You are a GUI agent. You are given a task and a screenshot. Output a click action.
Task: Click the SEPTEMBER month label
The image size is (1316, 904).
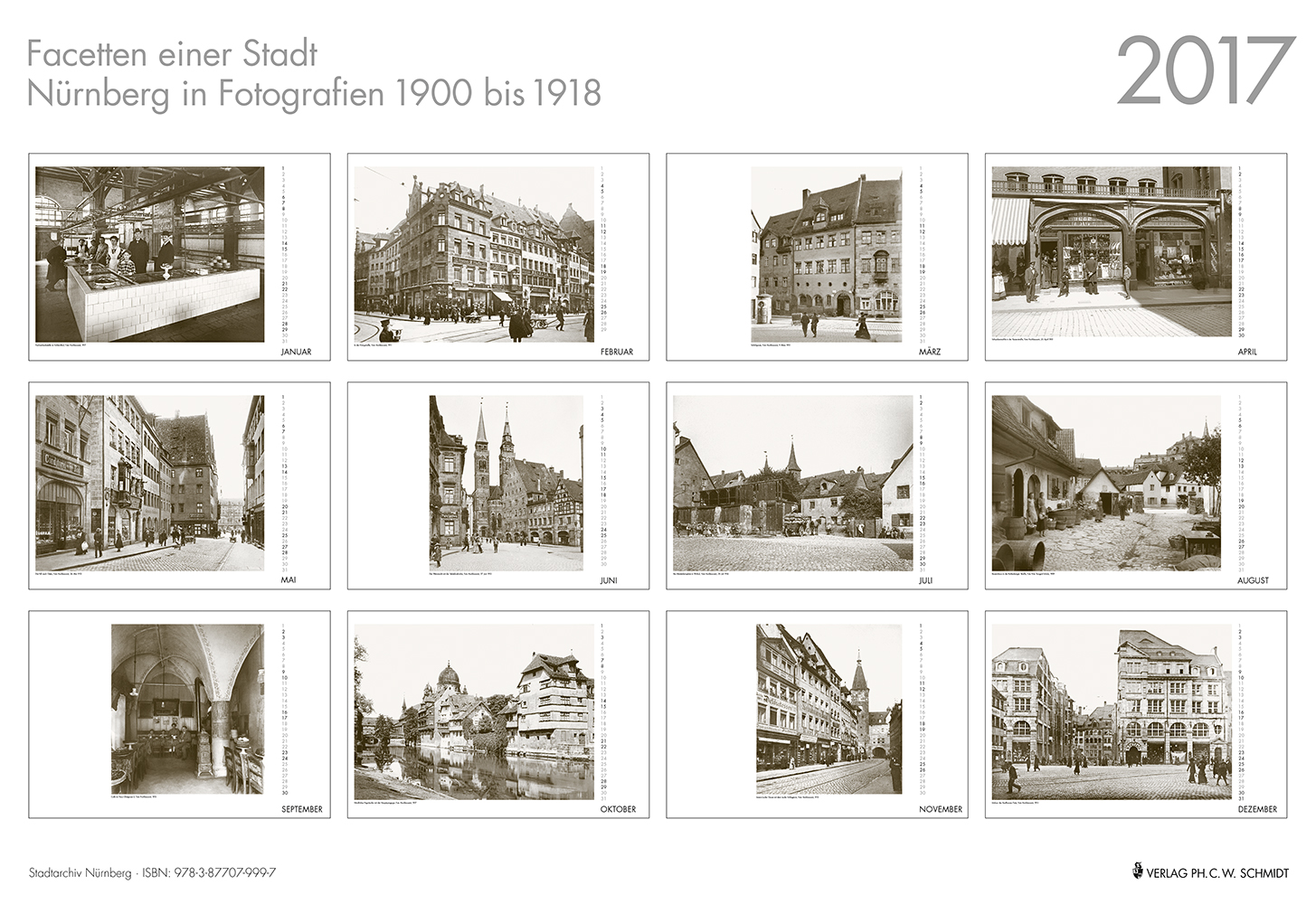click(302, 809)
